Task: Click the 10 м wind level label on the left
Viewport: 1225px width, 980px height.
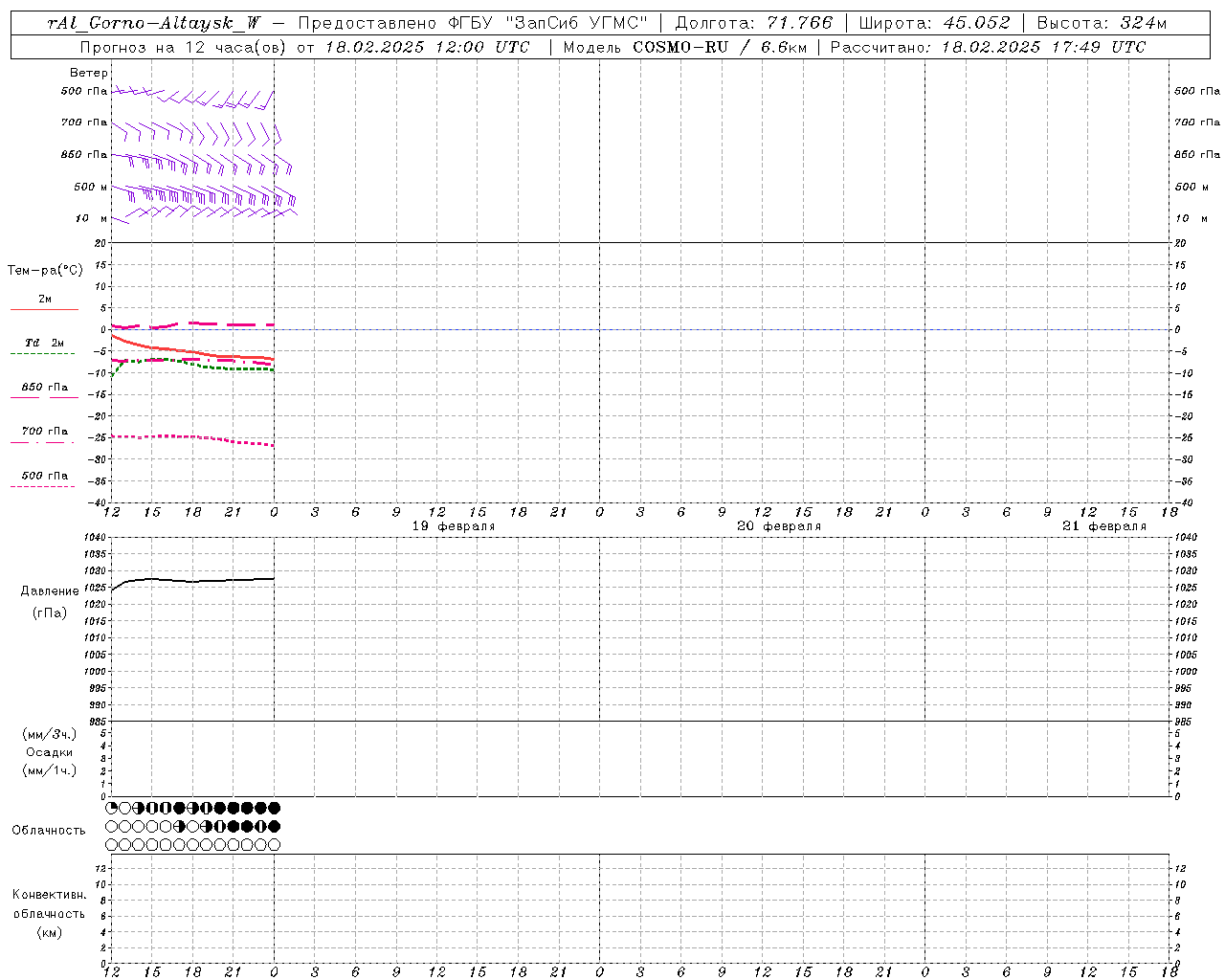Action: point(92,219)
